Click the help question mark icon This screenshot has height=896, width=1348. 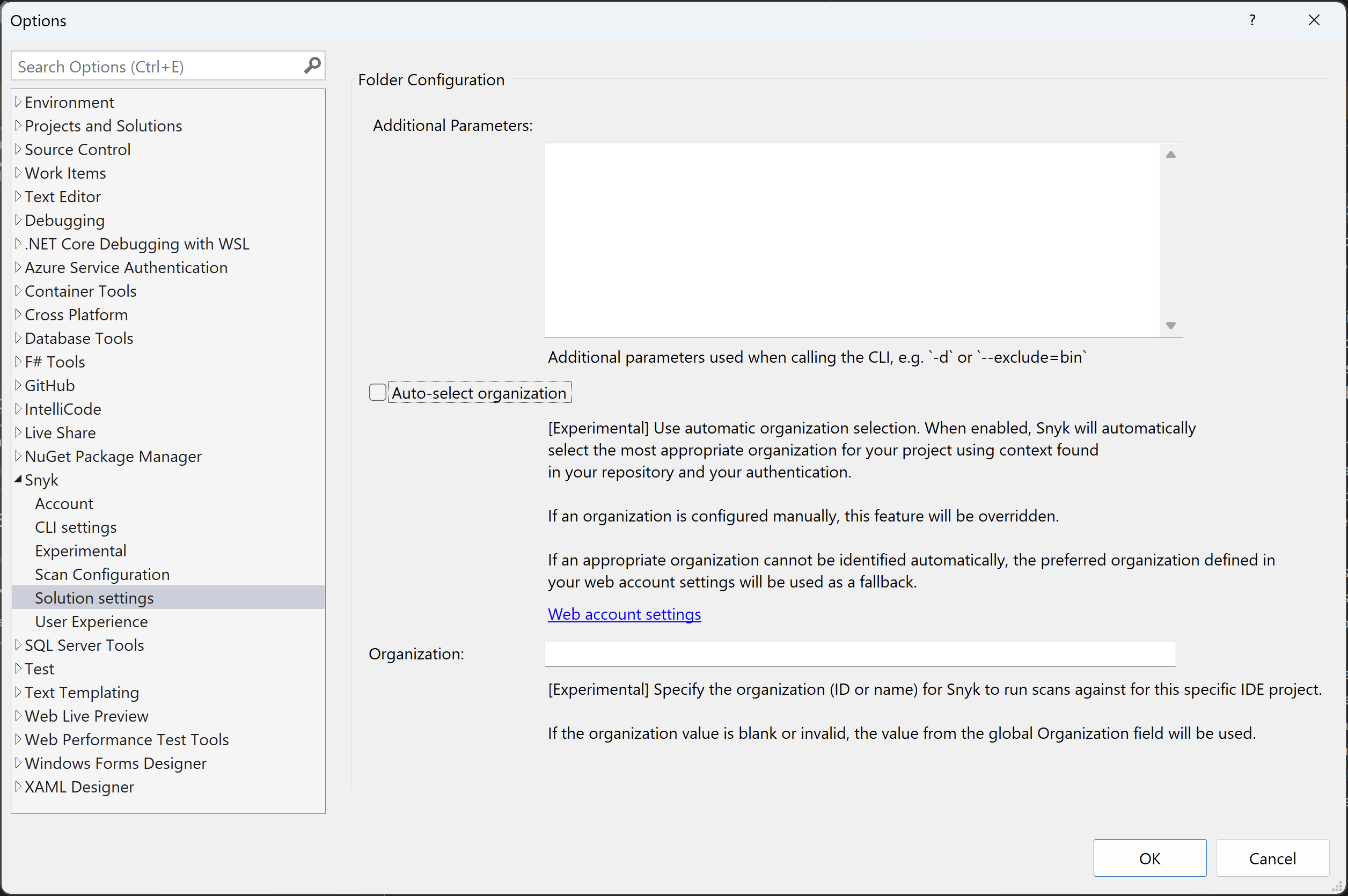[x=1252, y=20]
